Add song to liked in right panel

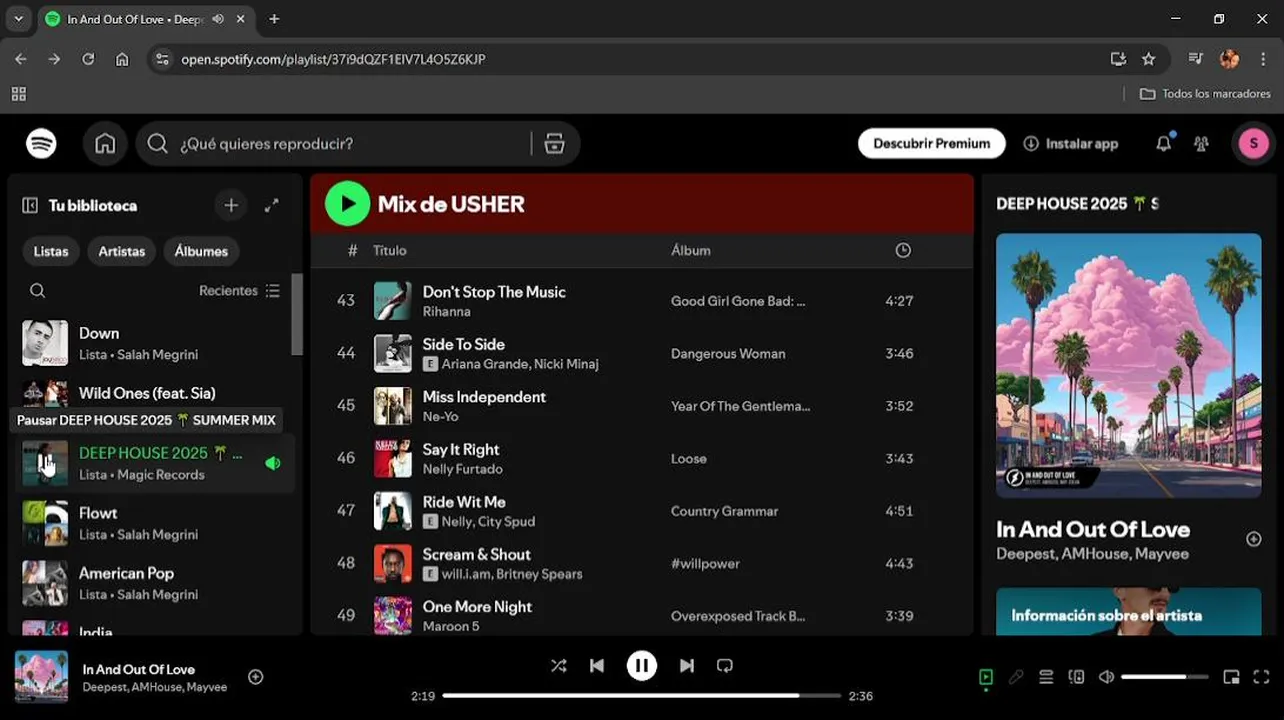click(1253, 539)
